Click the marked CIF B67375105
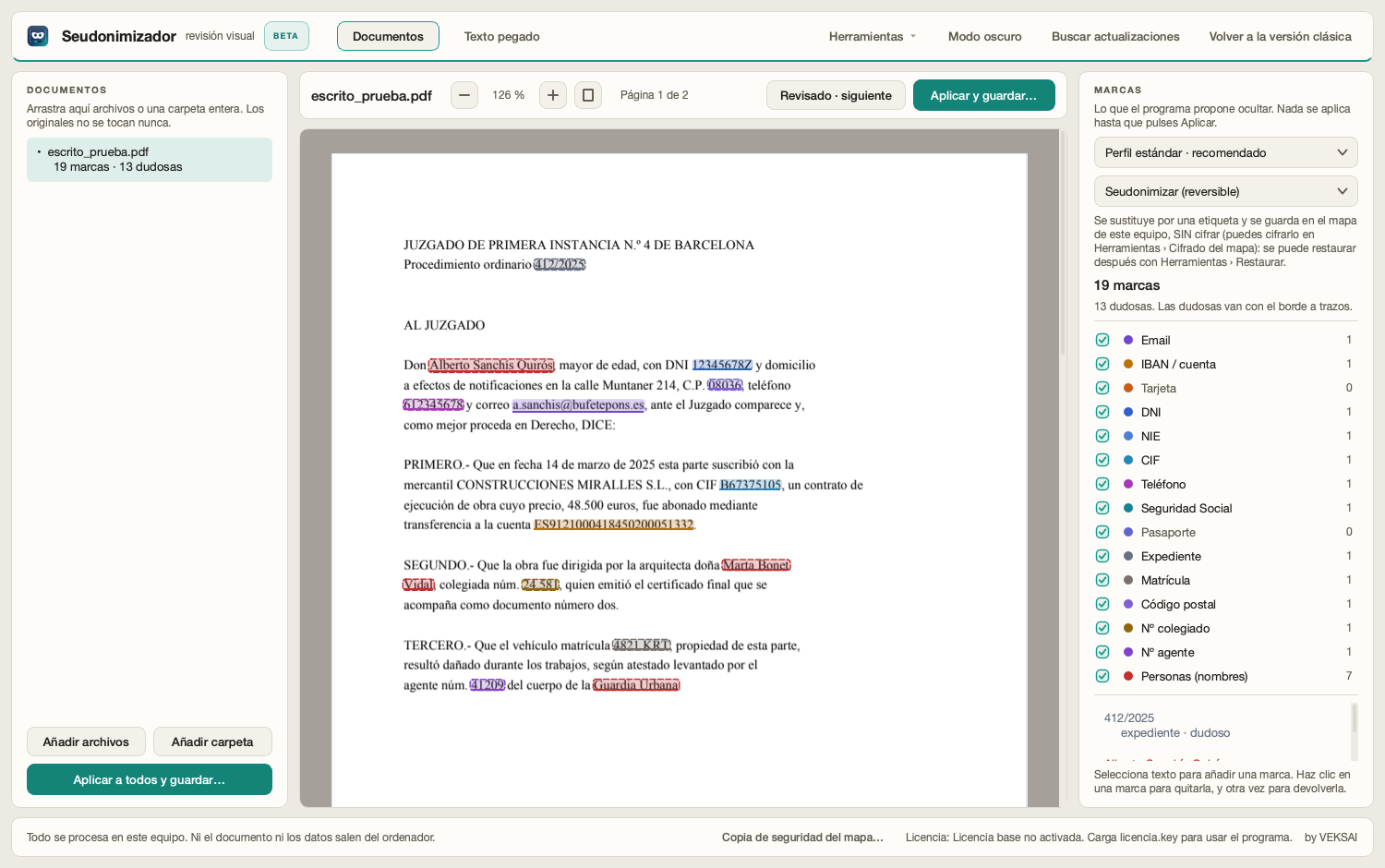 point(751,485)
